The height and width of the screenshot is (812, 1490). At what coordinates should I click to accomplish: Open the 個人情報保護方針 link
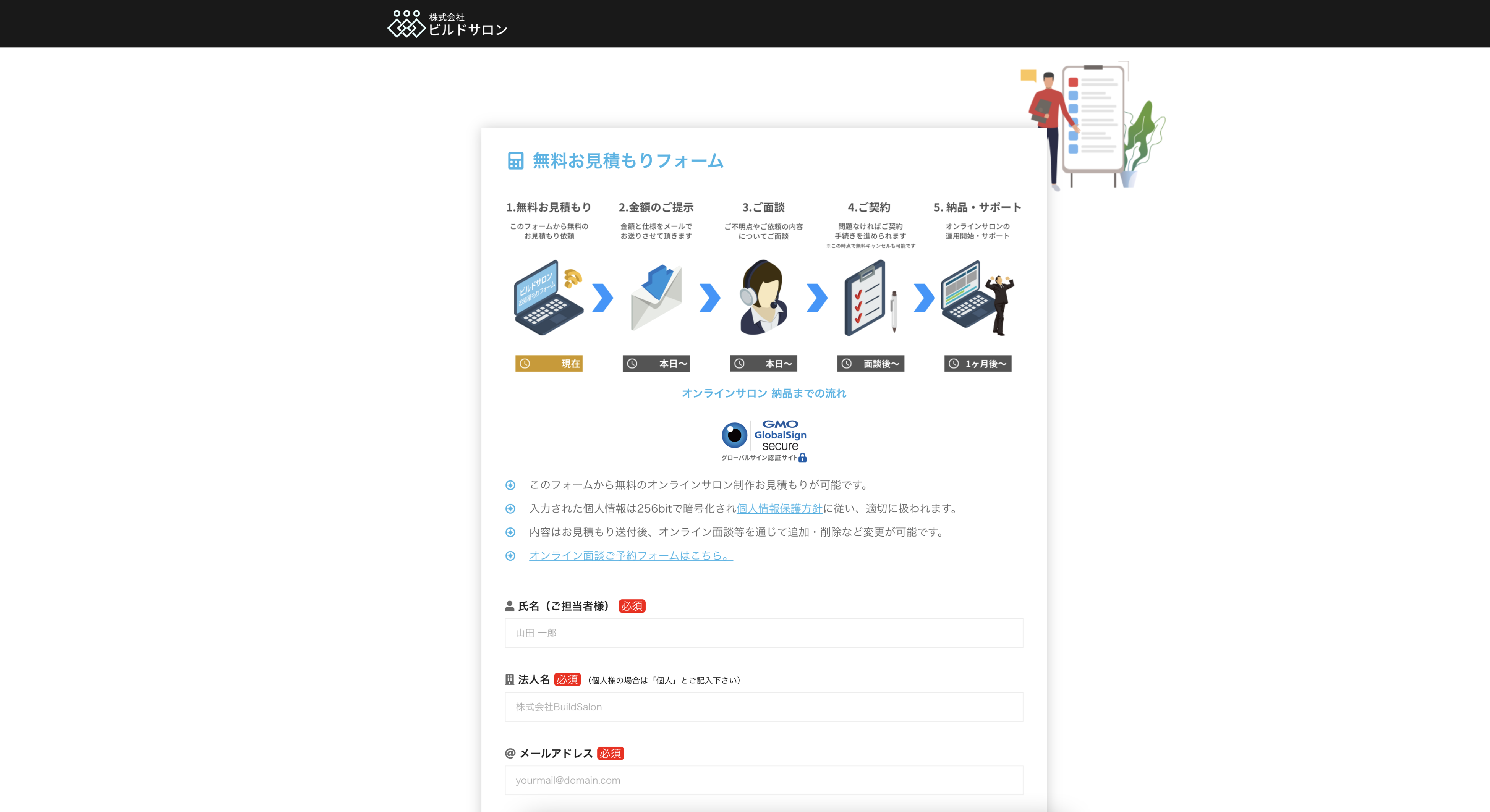pyautogui.click(x=779, y=508)
